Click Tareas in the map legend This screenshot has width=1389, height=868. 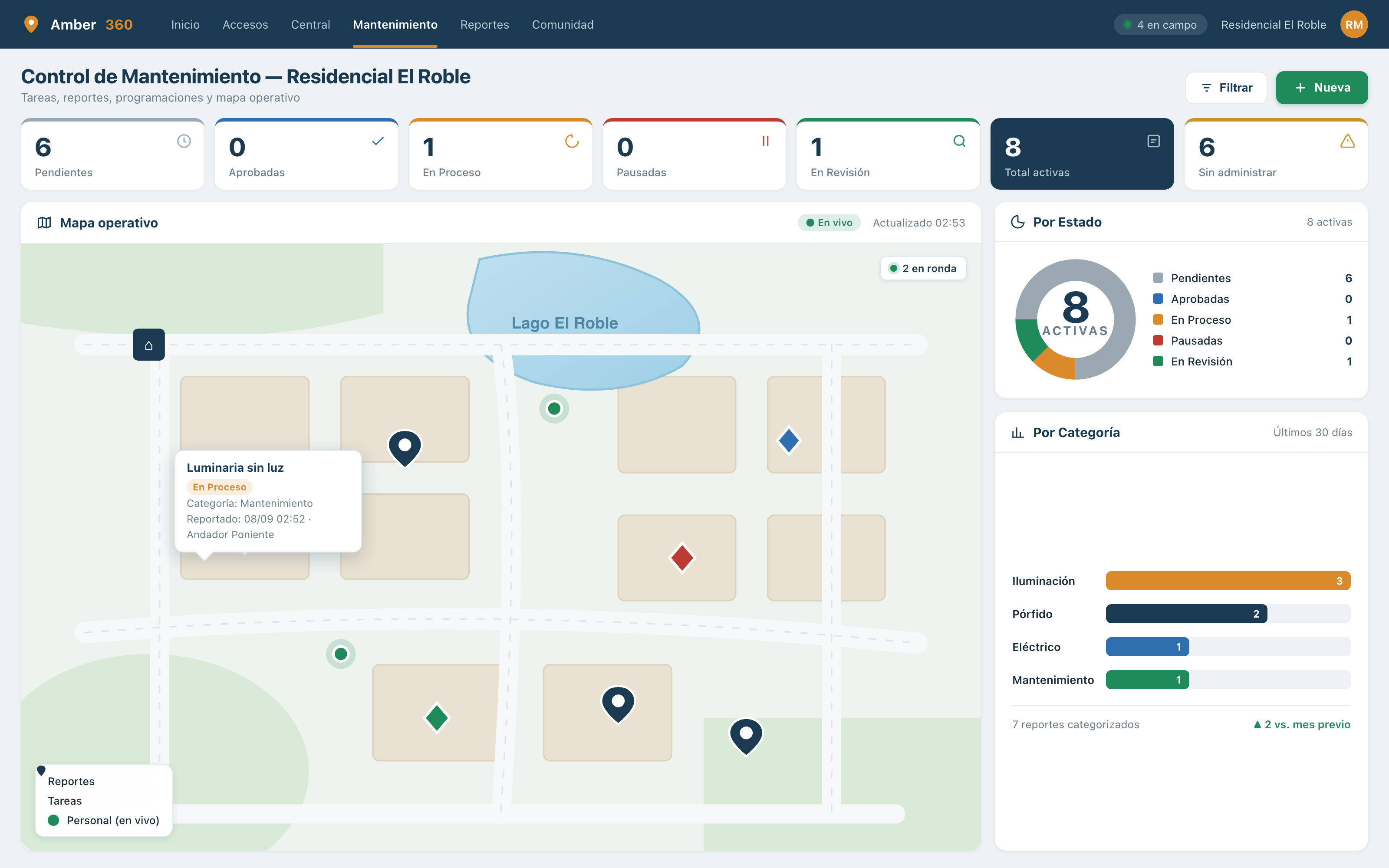click(x=65, y=801)
